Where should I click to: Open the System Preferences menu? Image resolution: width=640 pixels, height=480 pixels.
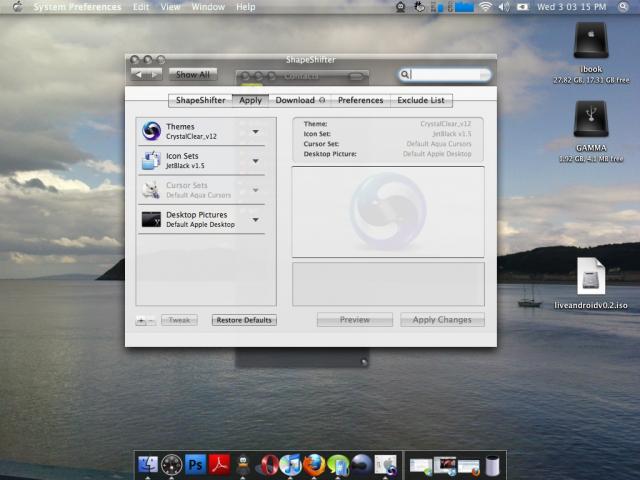click(x=77, y=7)
